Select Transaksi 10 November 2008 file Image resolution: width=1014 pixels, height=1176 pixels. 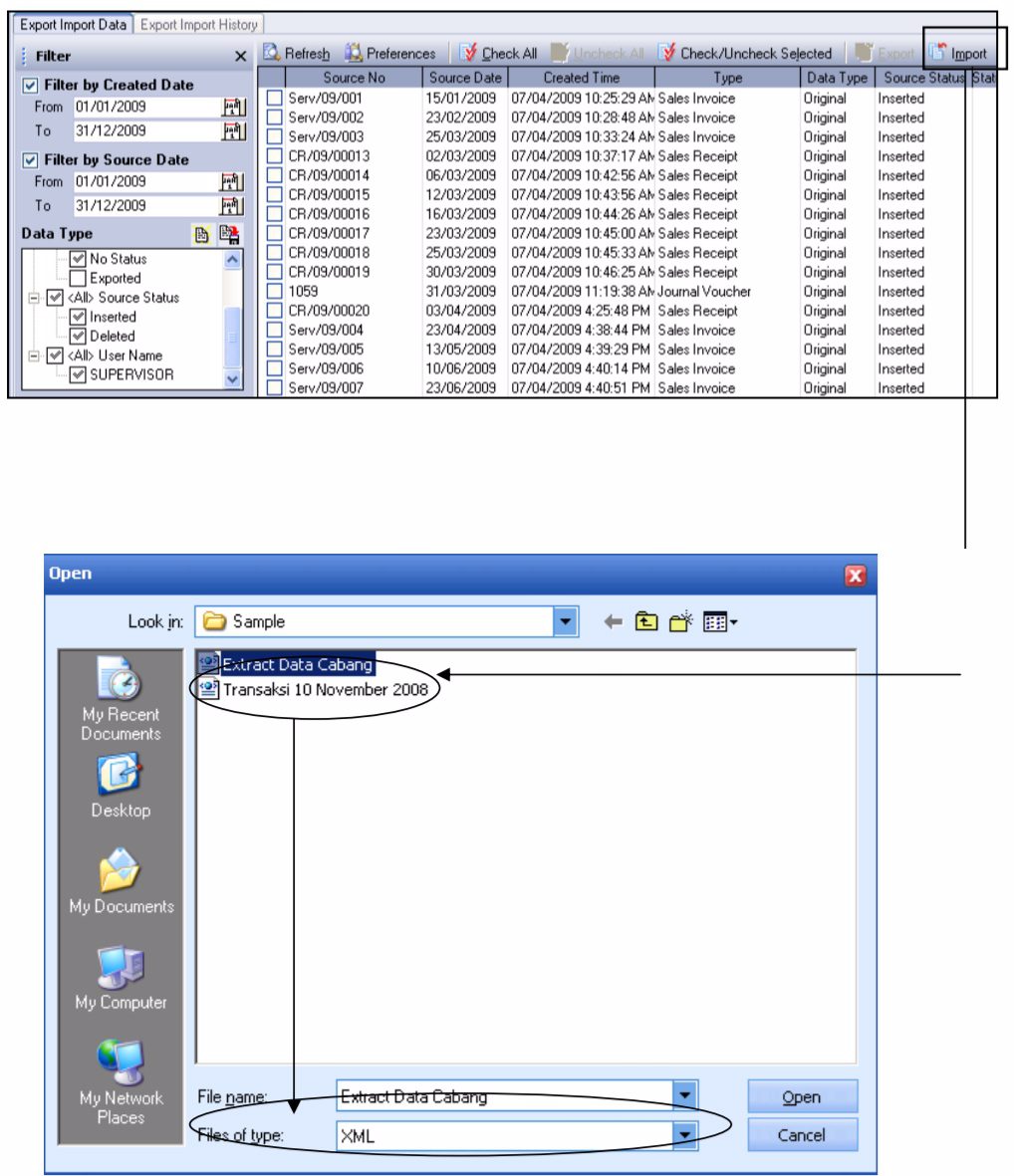[329, 688]
